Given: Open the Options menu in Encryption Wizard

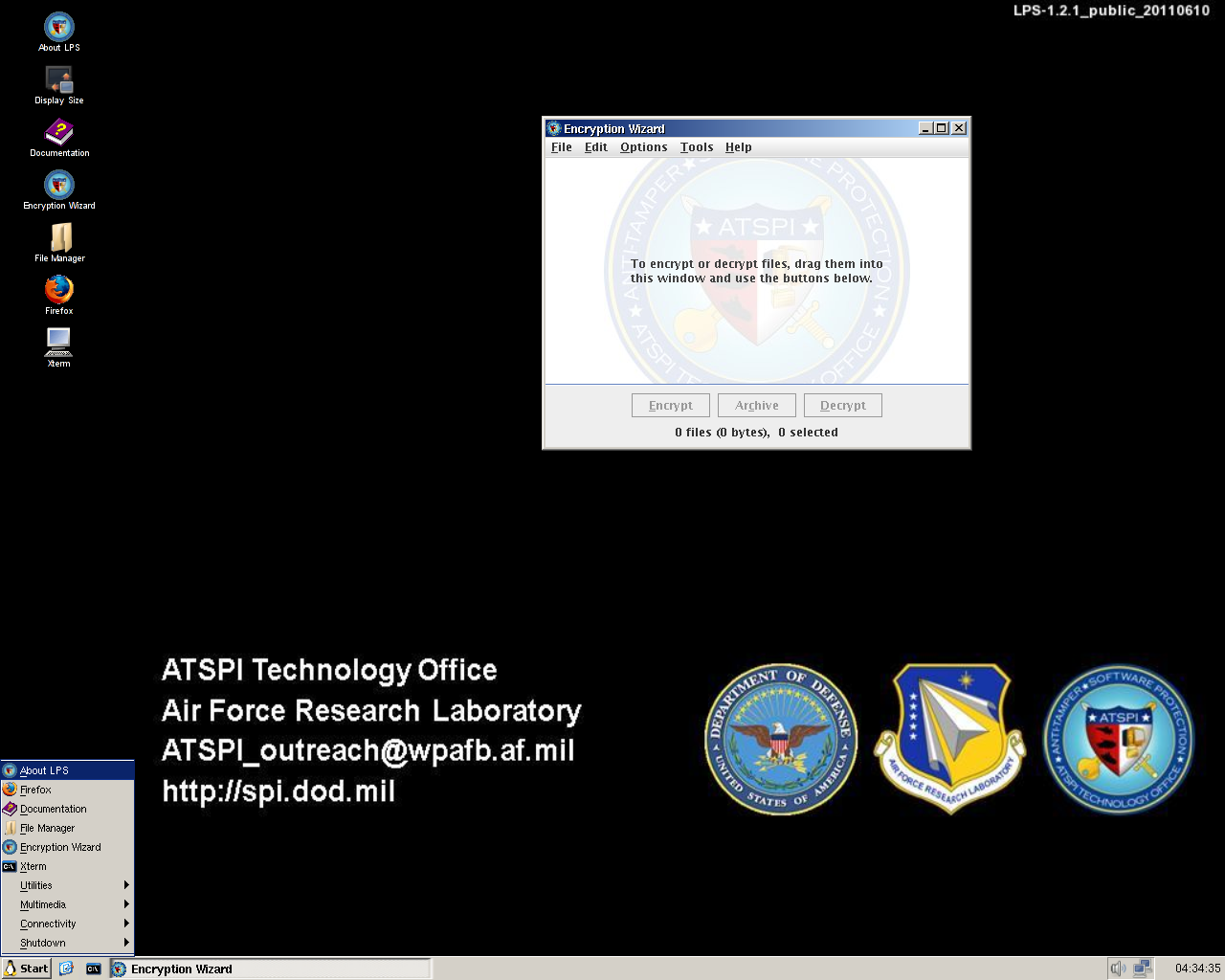Looking at the screenshot, I should tap(644, 147).
